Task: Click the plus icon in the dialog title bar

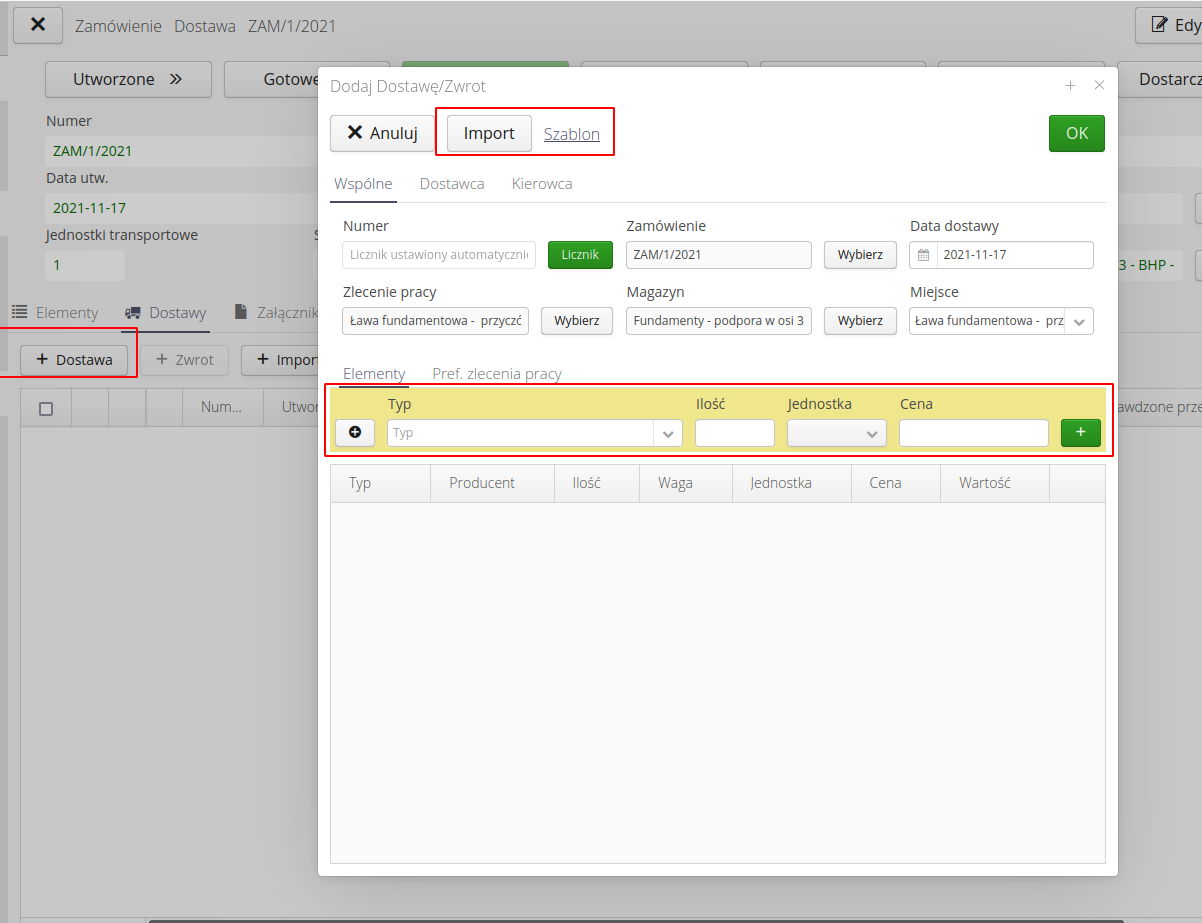Action: tap(1070, 86)
